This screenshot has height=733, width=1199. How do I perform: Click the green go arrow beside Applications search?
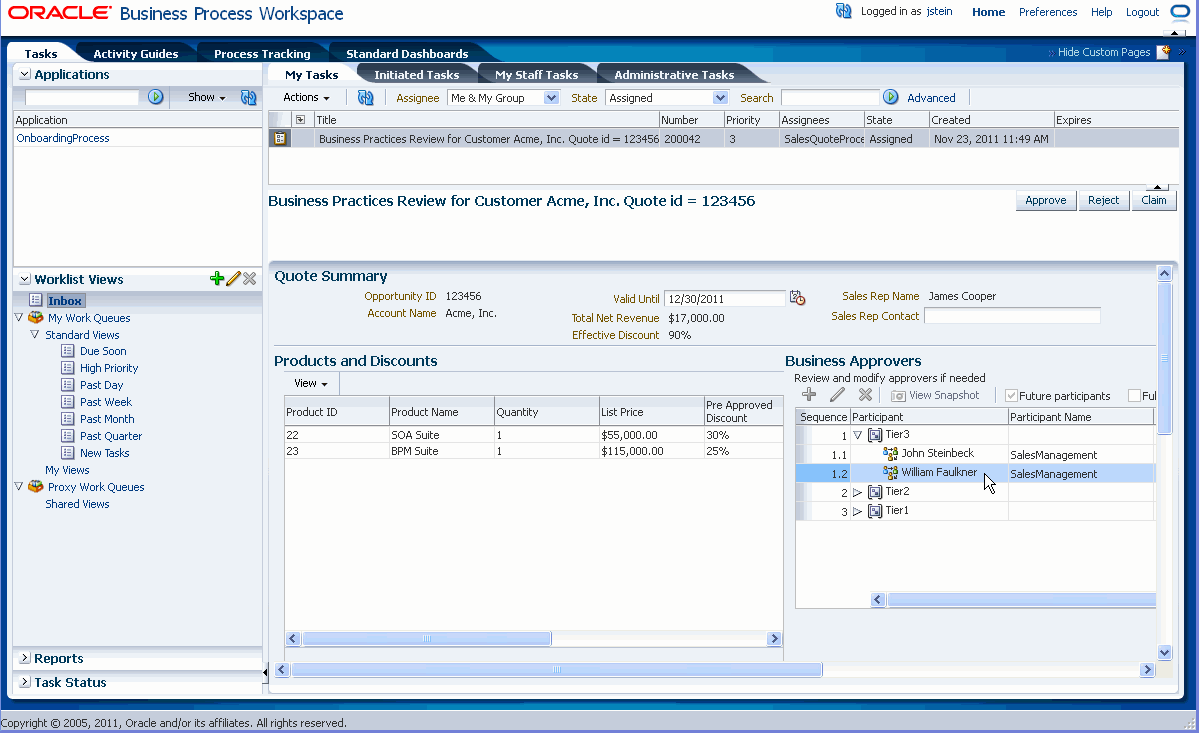[x=155, y=97]
